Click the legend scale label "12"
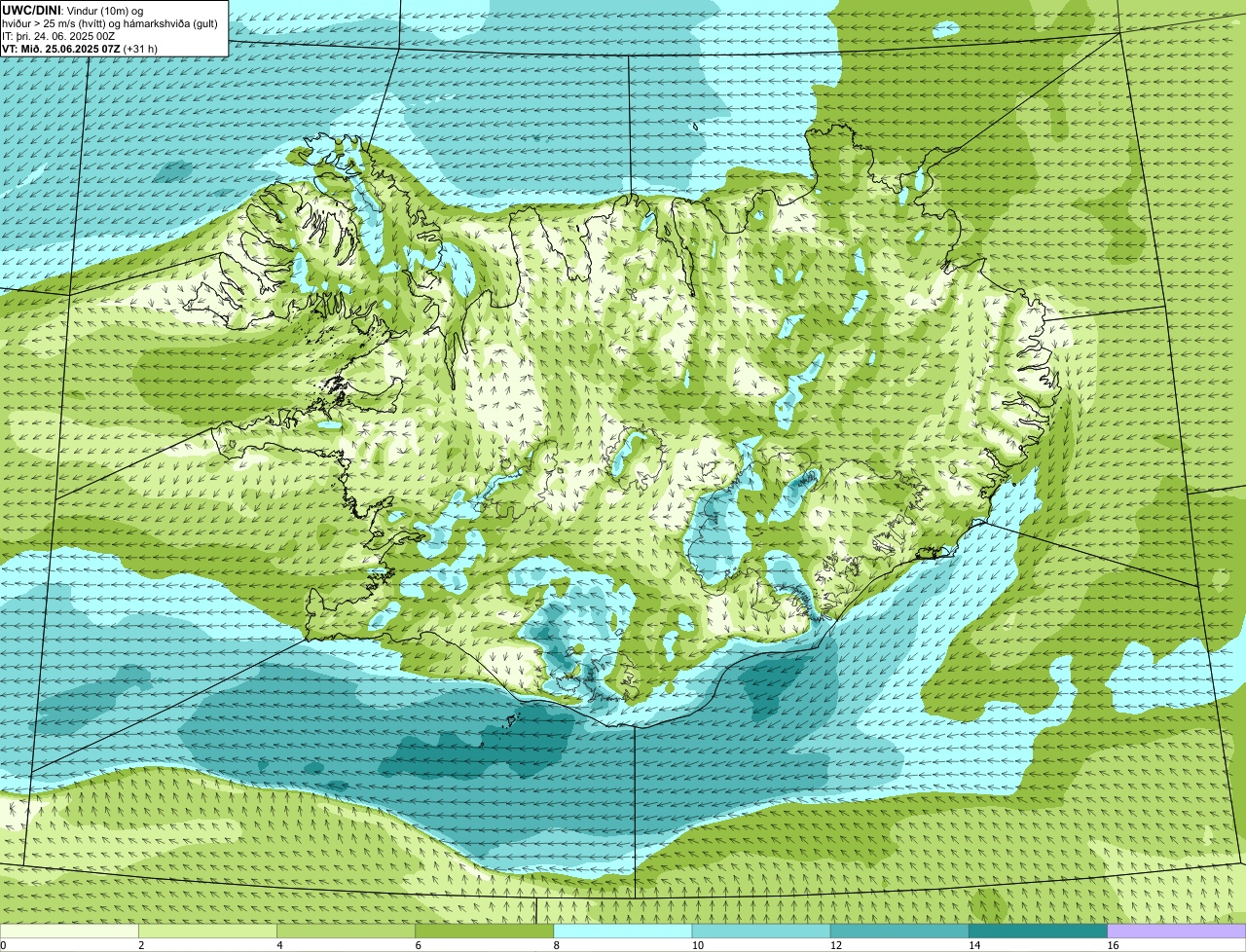Viewport: 1246px width, 952px height. [x=835, y=945]
